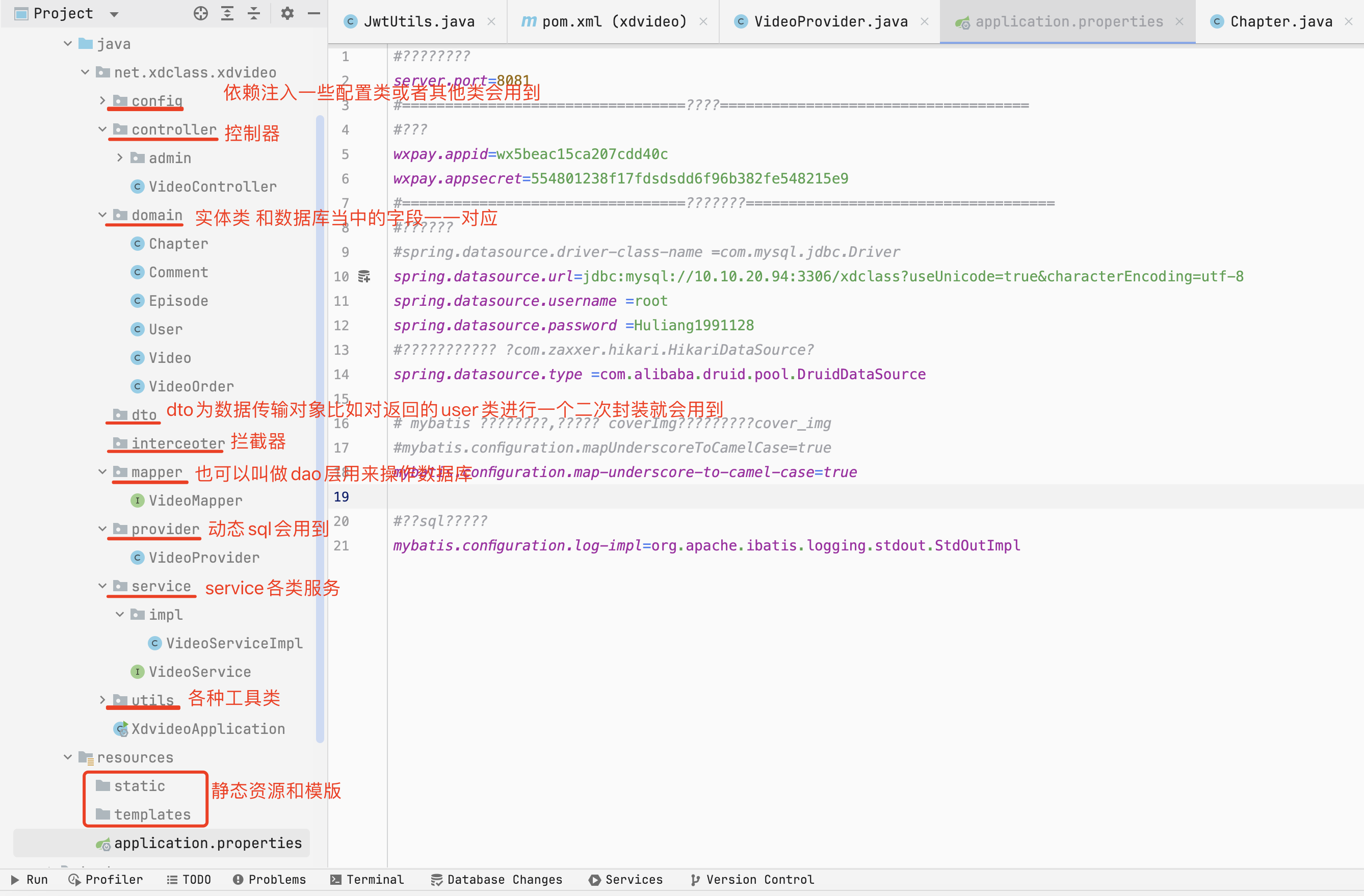Screen dimensions: 1364x896
Task: Click the VideoServiceImpl class icon
Action: click(x=154, y=643)
